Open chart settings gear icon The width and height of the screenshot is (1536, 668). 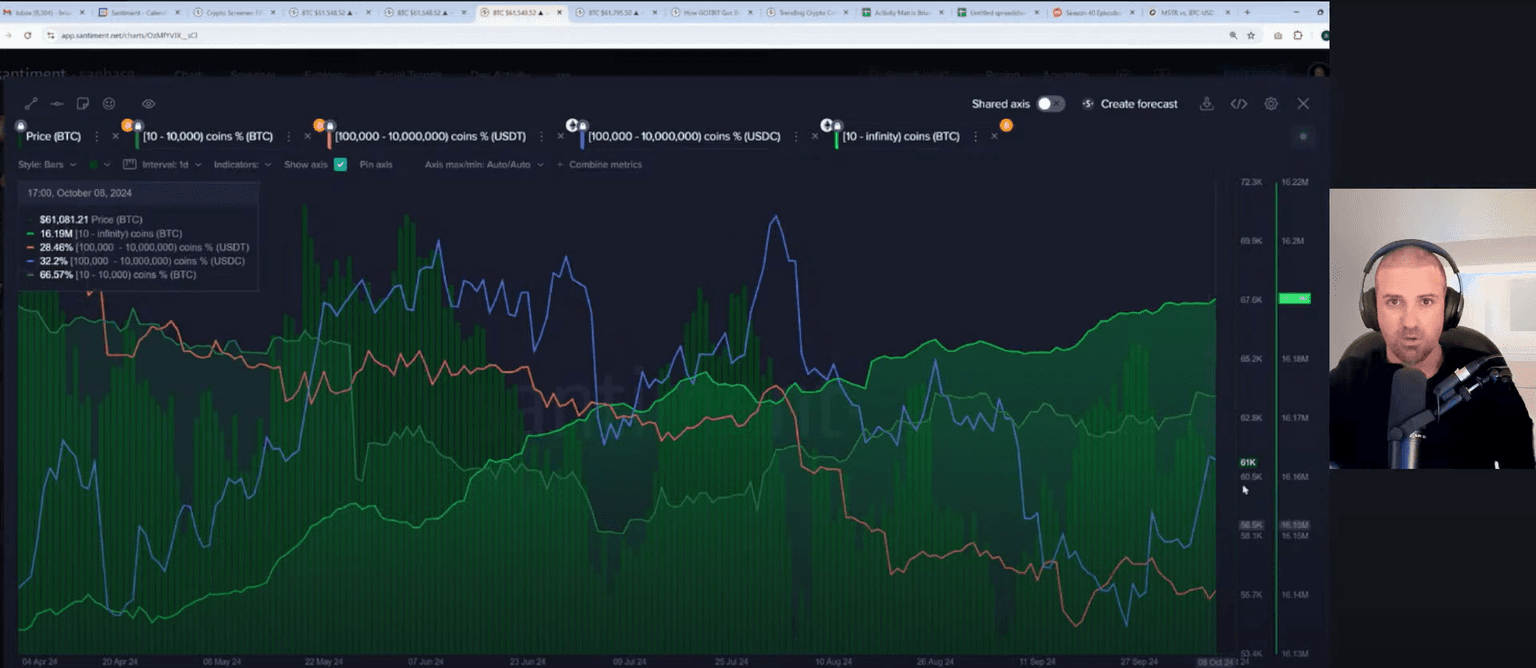coord(1271,104)
